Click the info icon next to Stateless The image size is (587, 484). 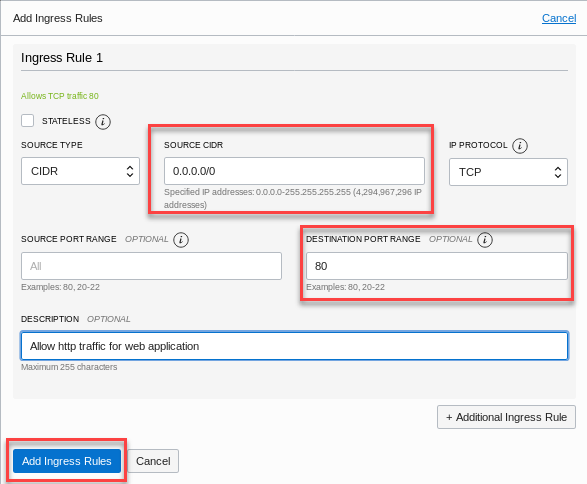(x=103, y=122)
